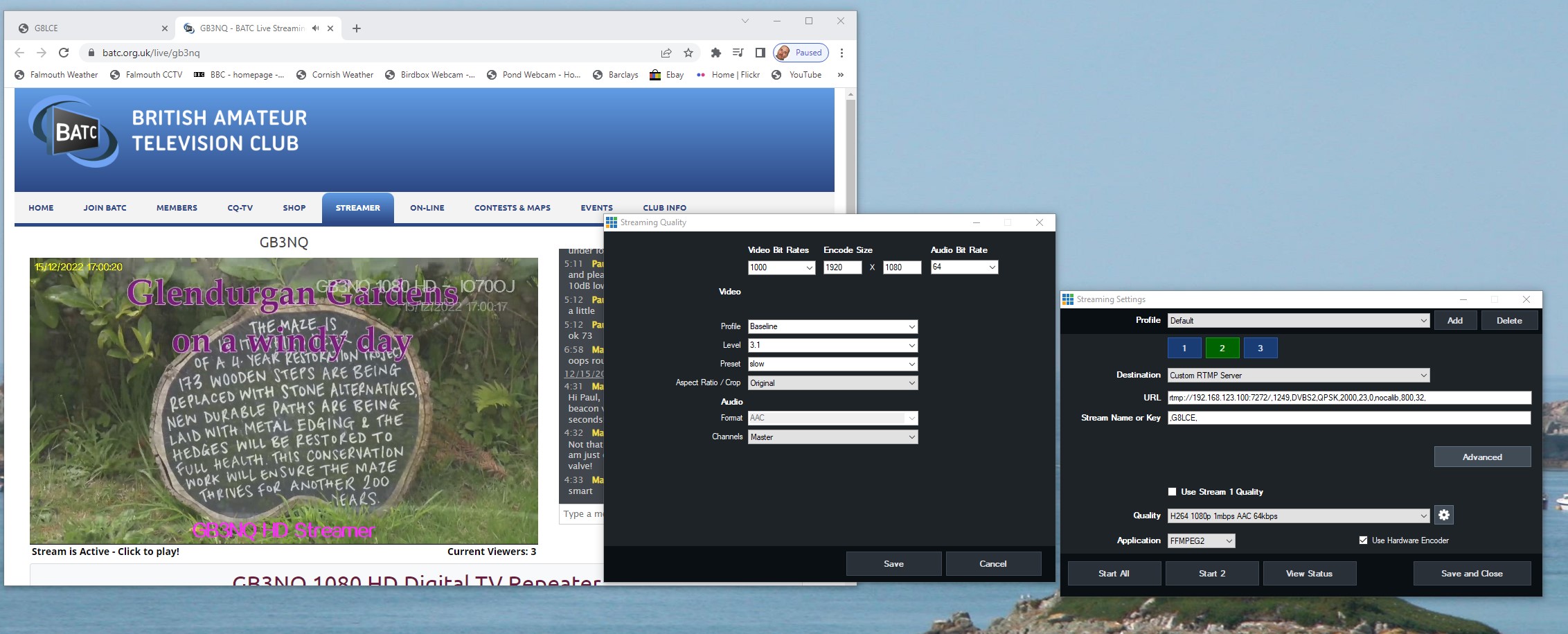Mute the GB3NQ tab via speaker icon
This screenshot has height=634, width=1568.
pos(316,28)
